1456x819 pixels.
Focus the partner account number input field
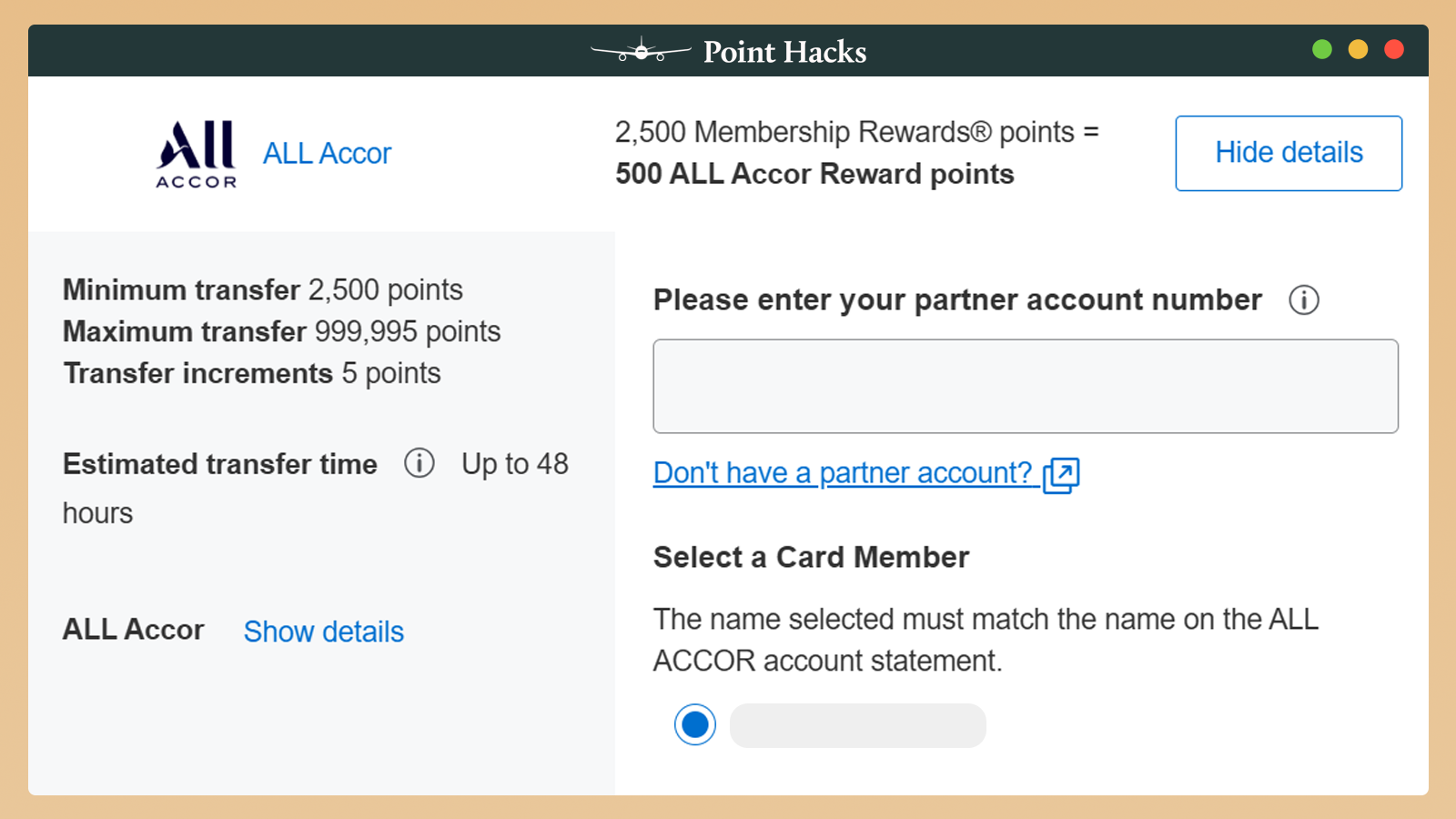point(1025,387)
